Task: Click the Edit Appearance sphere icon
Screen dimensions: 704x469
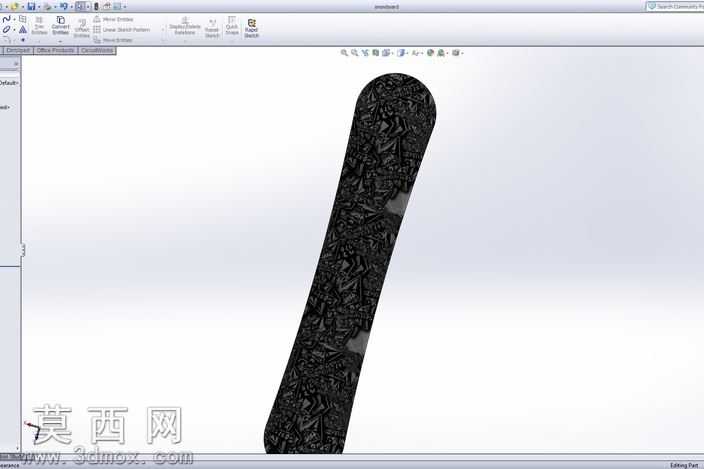Action: [x=430, y=53]
